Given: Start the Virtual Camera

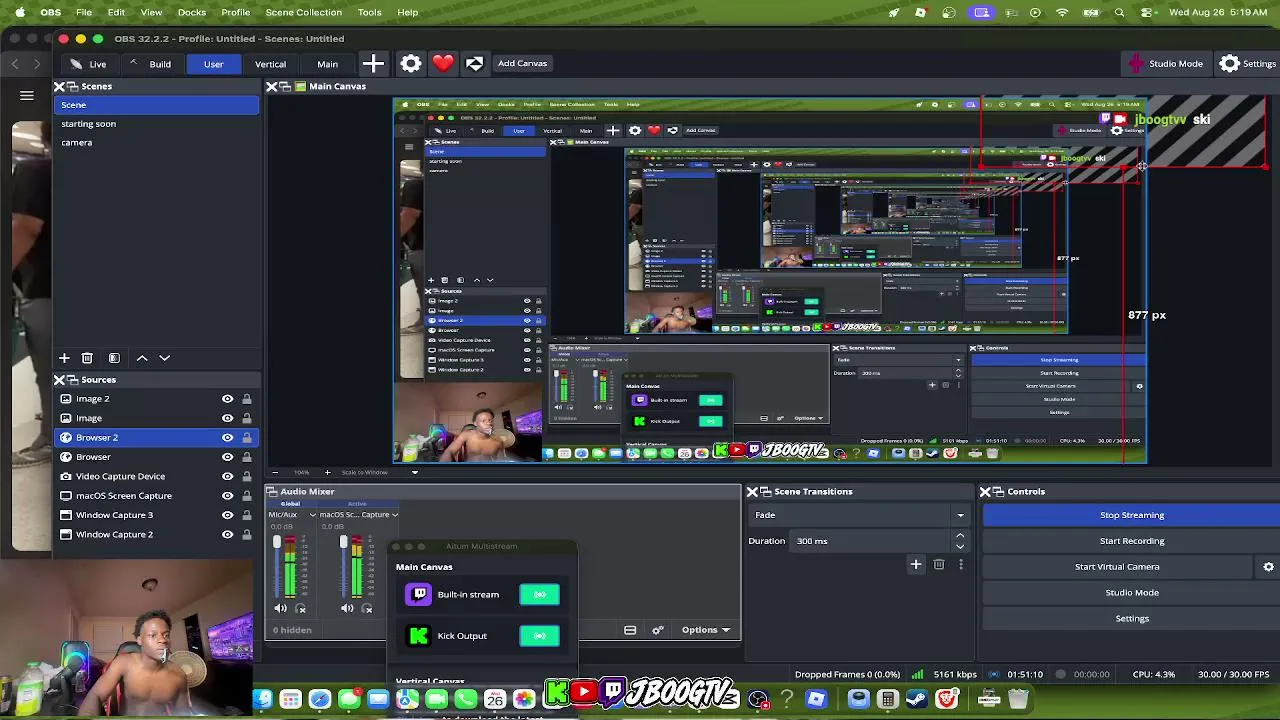Looking at the screenshot, I should point(1117,567).
